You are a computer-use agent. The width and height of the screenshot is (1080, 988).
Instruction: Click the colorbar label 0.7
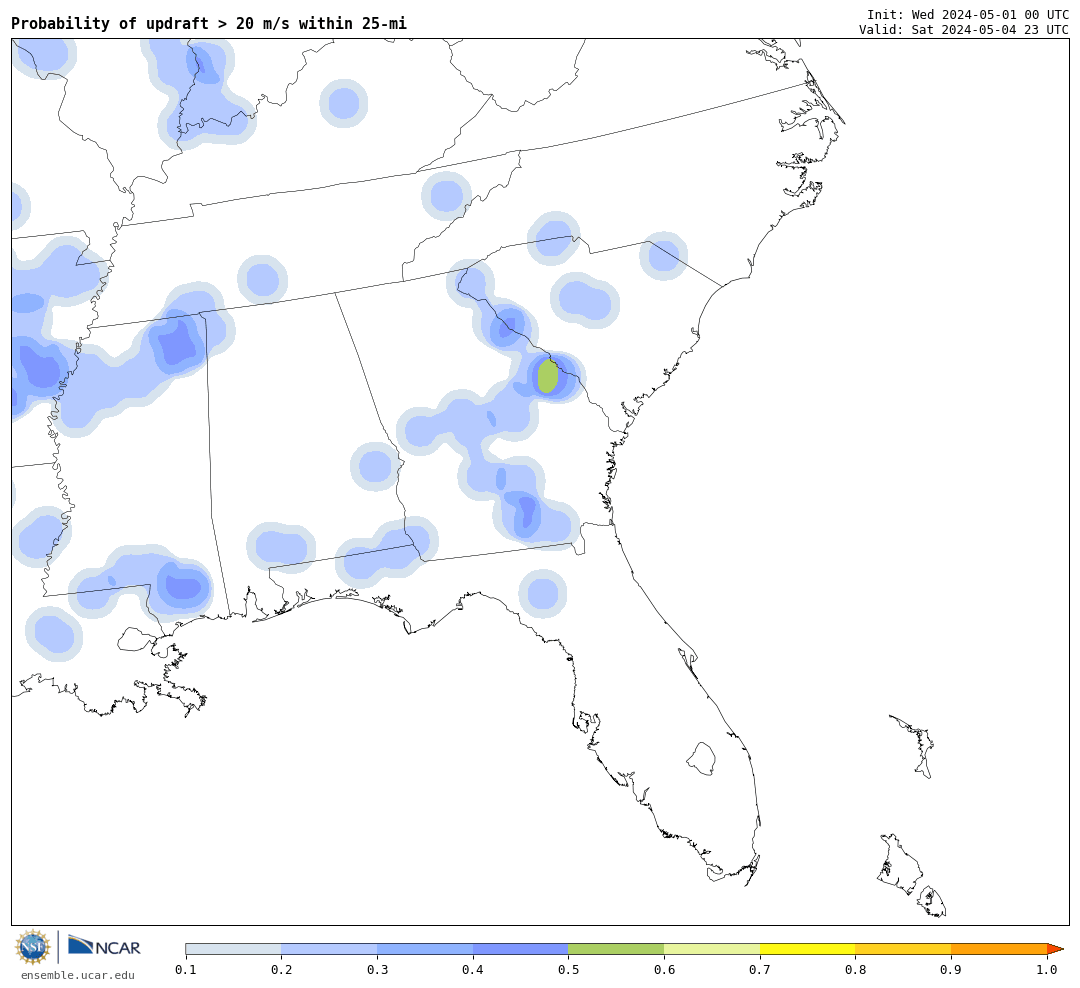(x=760, y=969)
